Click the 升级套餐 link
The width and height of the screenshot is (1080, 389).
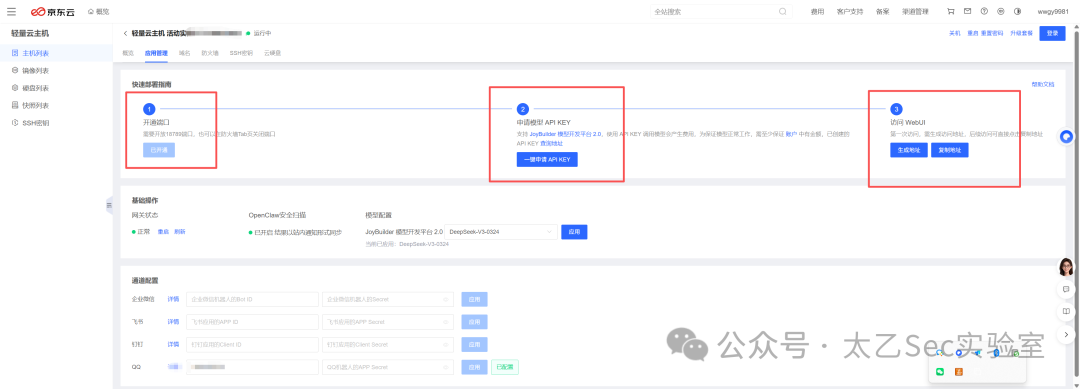[1021, 33]
